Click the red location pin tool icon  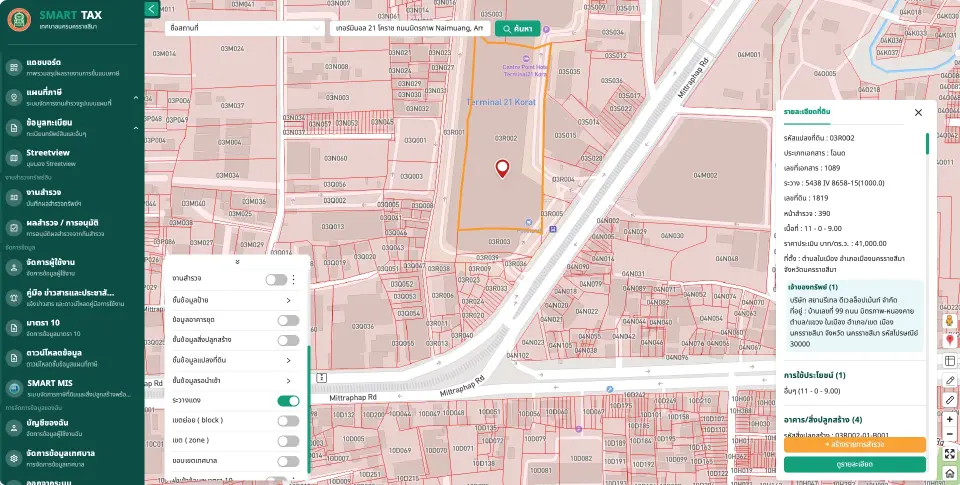point(950,340)
